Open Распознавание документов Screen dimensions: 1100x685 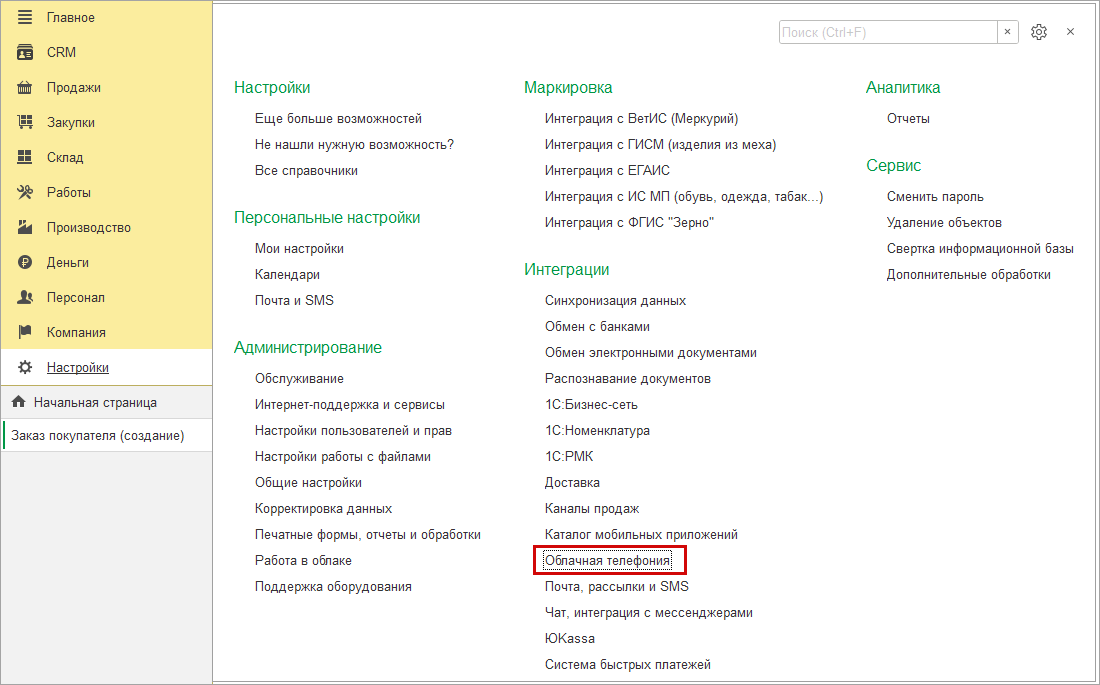627,378
